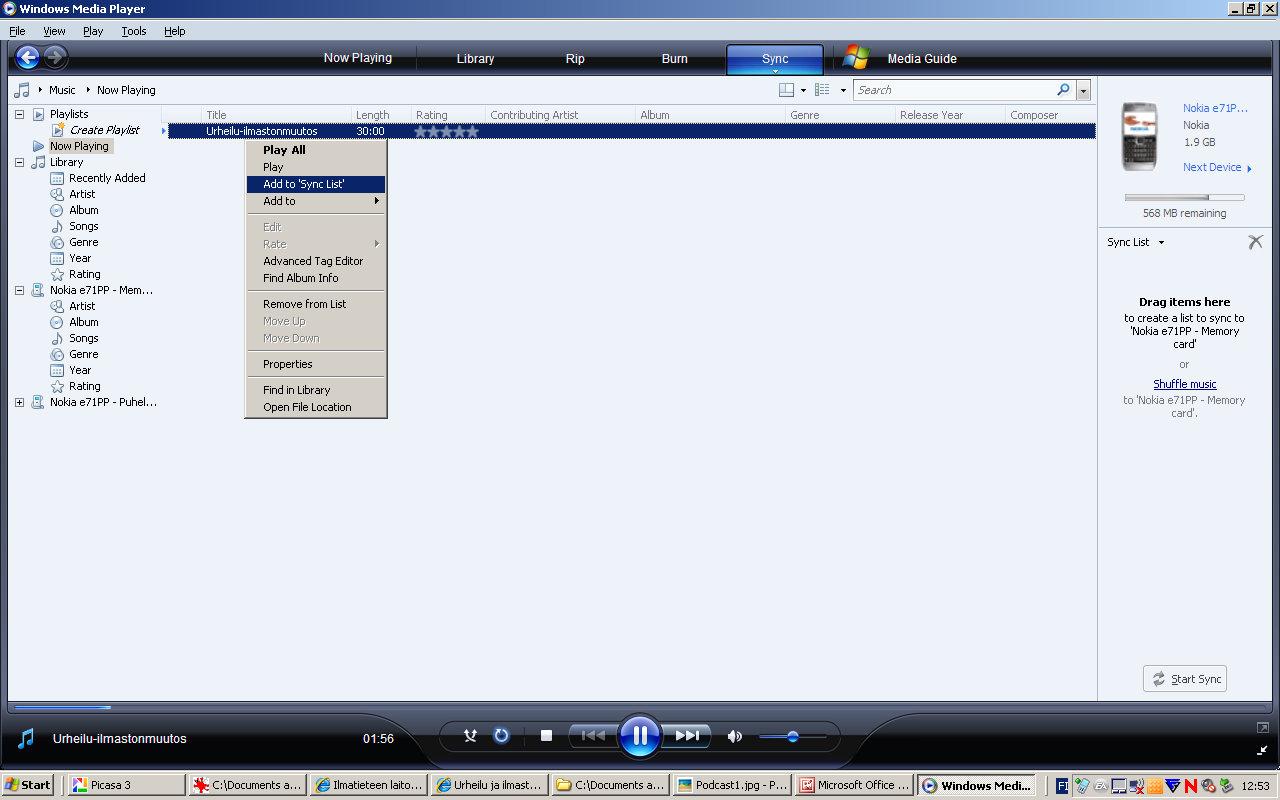Click the Nokia e71PP phone thumbnail
This screenshot has width=1280, height=800.
pyautogui.click(x=1140, y=136)
